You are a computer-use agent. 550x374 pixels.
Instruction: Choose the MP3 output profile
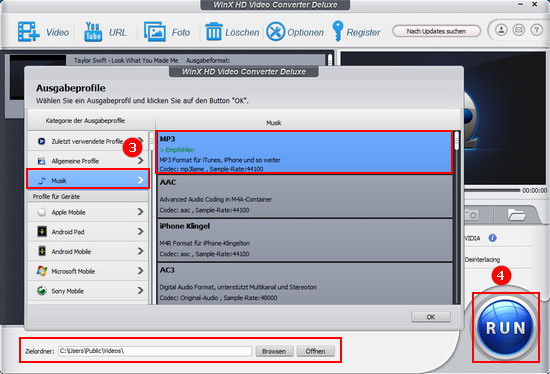point(304,152)
